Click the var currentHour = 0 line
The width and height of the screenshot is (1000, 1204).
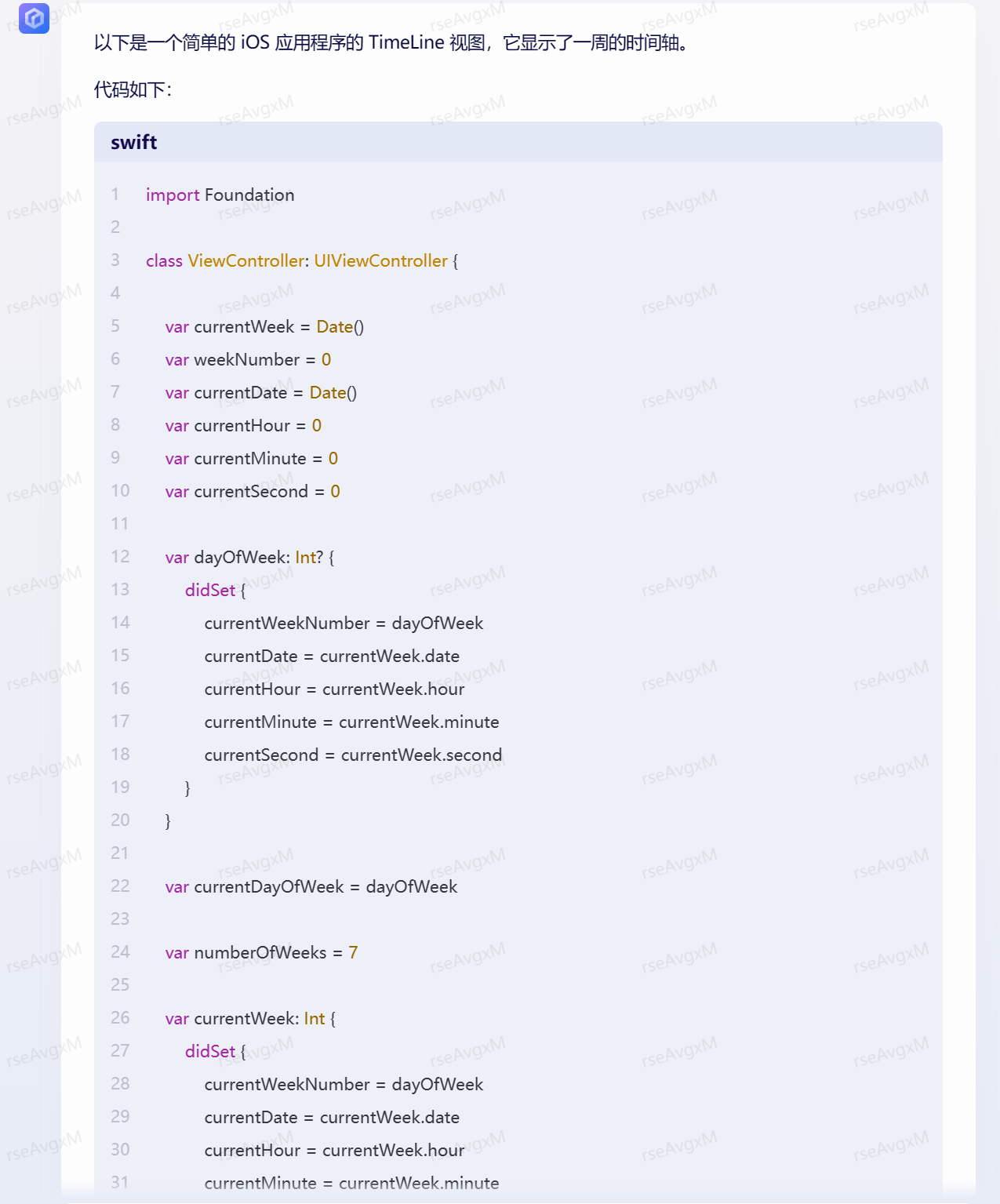(243, 425)
